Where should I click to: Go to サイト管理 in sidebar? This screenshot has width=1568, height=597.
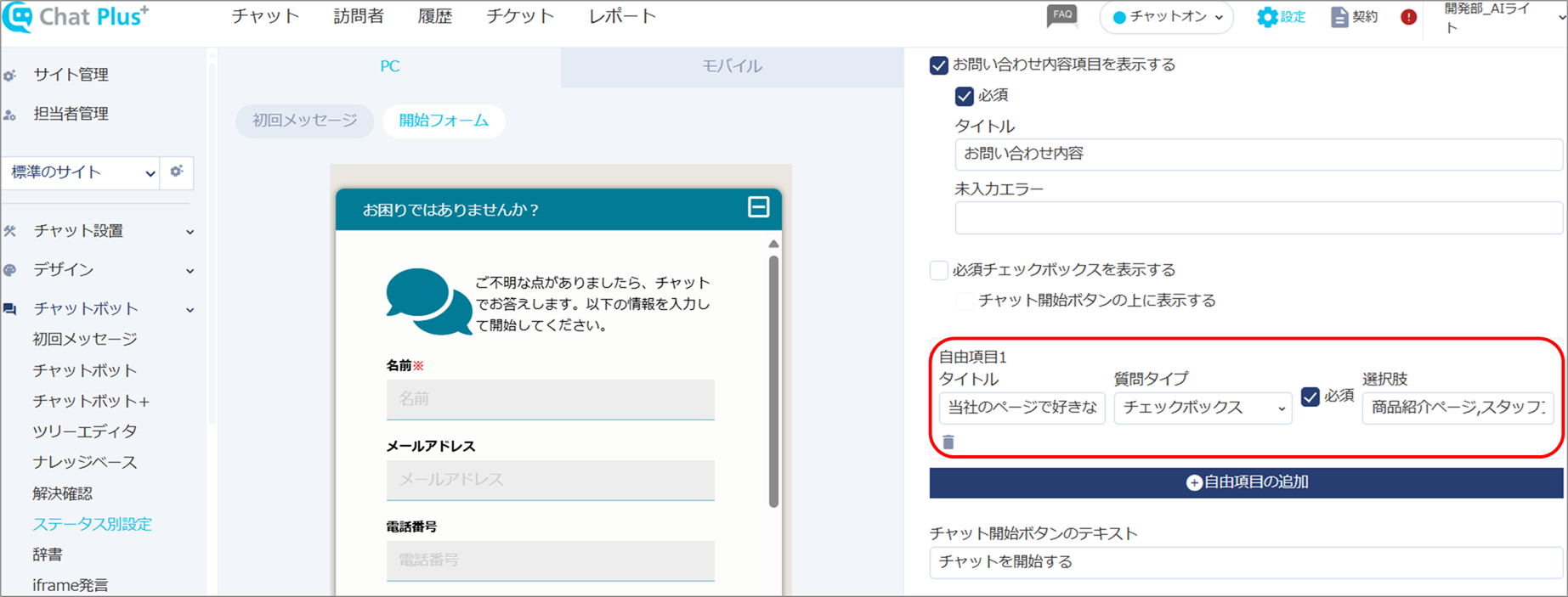(71, 75)
